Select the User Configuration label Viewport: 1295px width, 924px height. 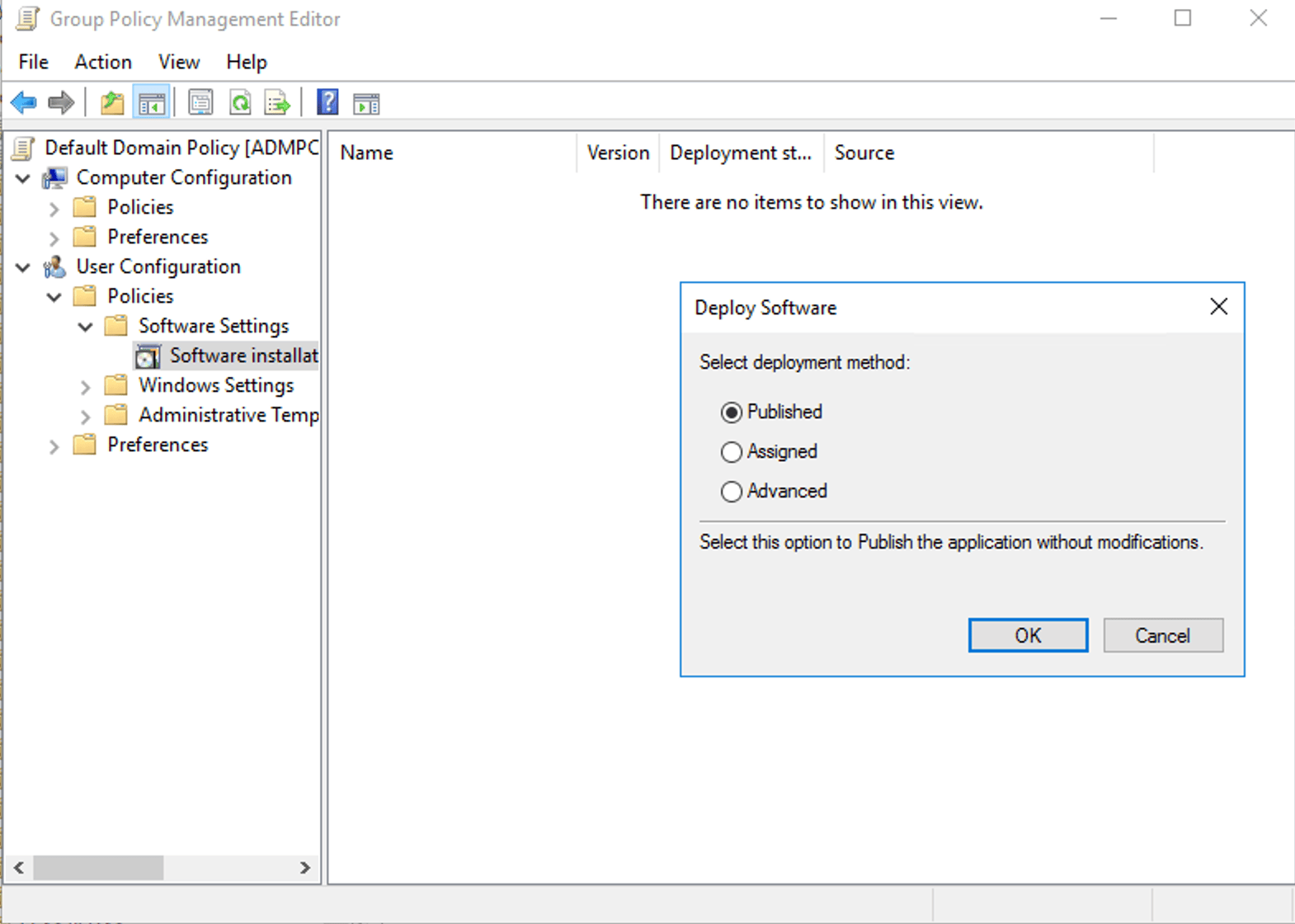click(x=158, y=266)
